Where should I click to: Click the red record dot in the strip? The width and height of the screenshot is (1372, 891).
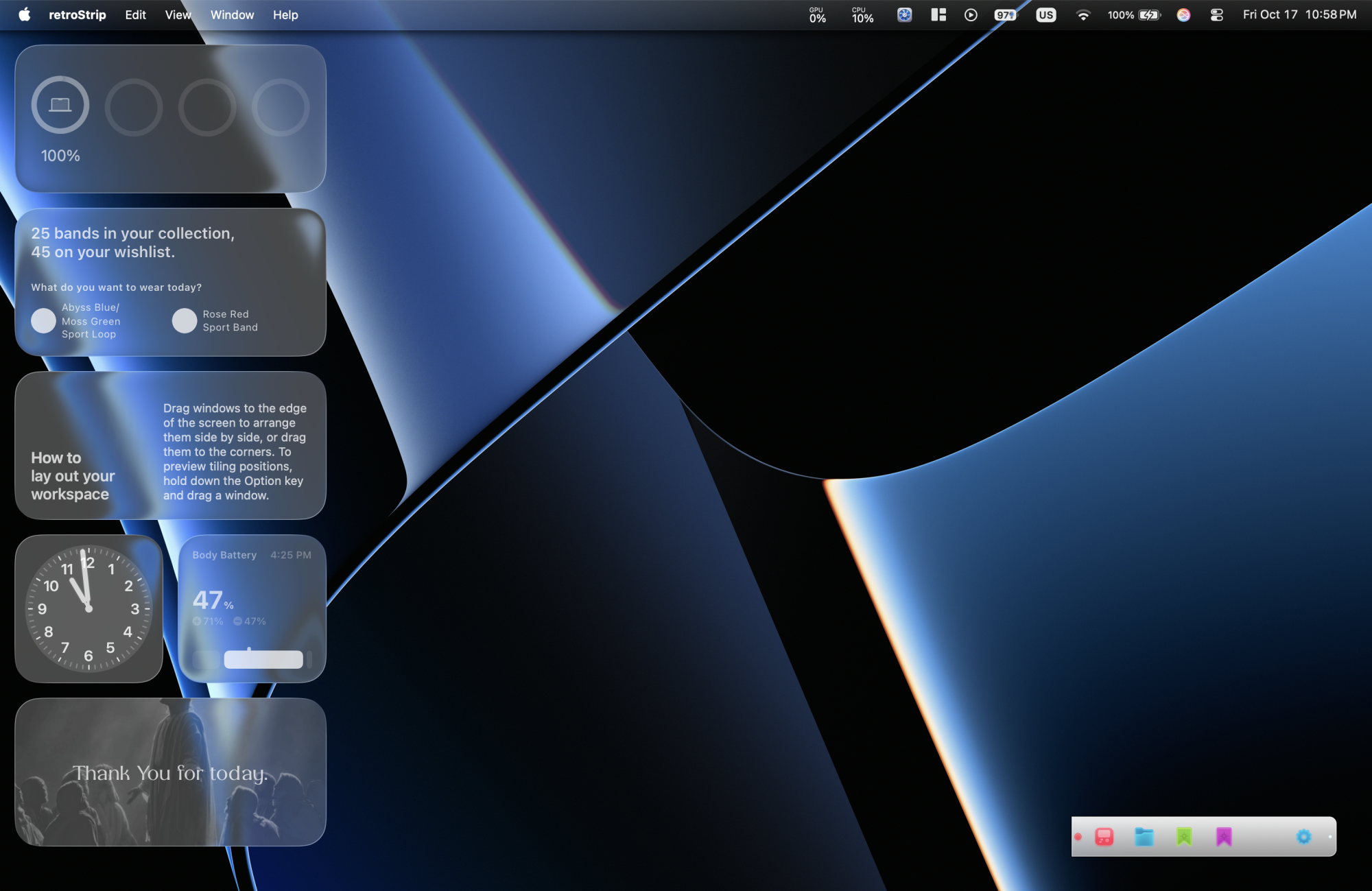1079,836
